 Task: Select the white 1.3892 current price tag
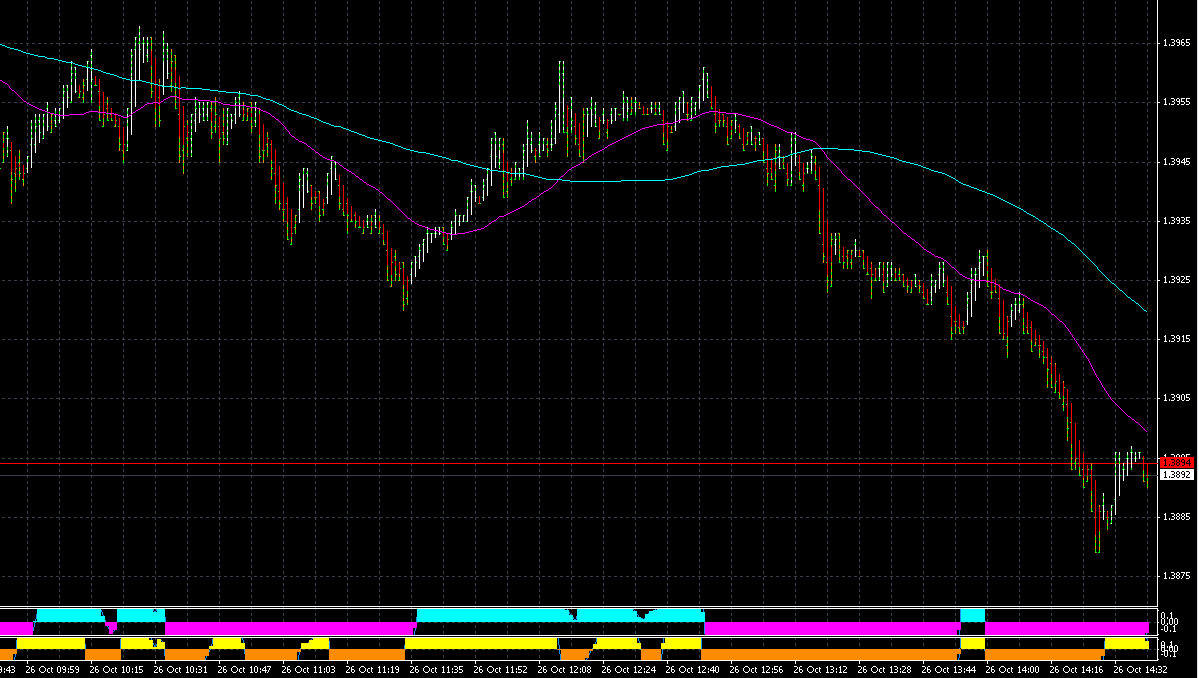(x=1176, y=475)
